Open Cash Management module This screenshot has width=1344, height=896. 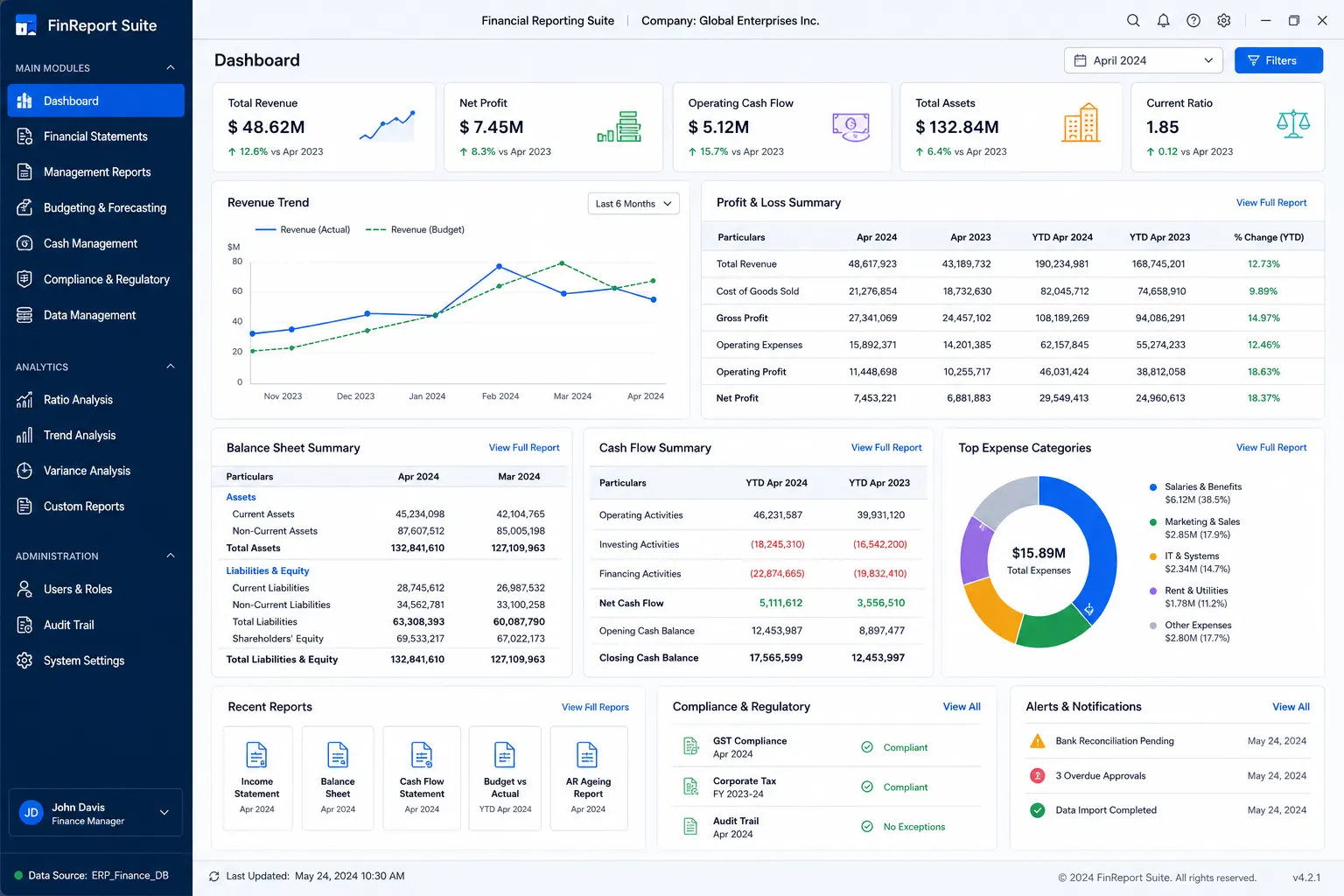tap(96, 243)
